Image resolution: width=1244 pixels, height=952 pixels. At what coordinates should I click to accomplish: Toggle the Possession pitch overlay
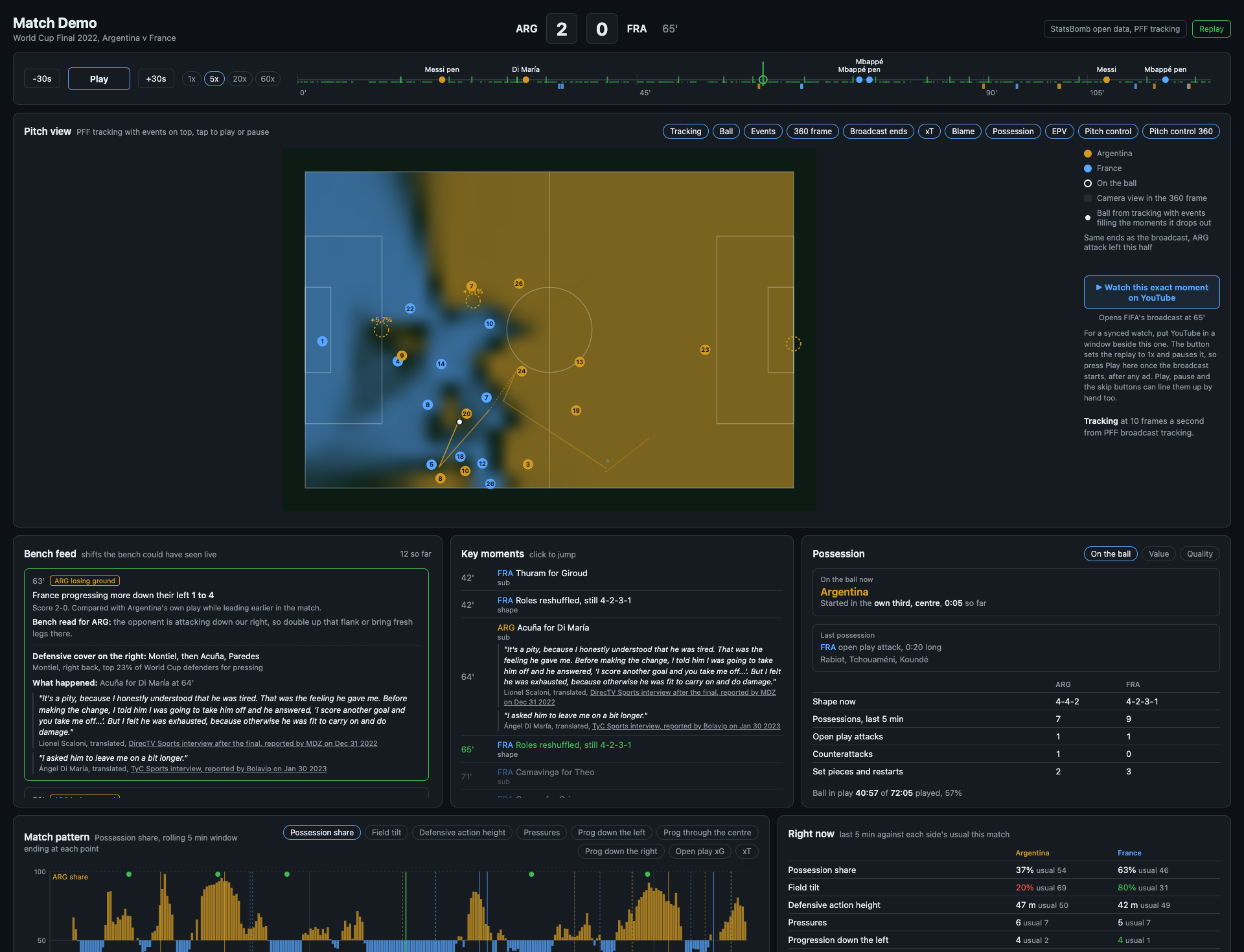[1013, 132]
